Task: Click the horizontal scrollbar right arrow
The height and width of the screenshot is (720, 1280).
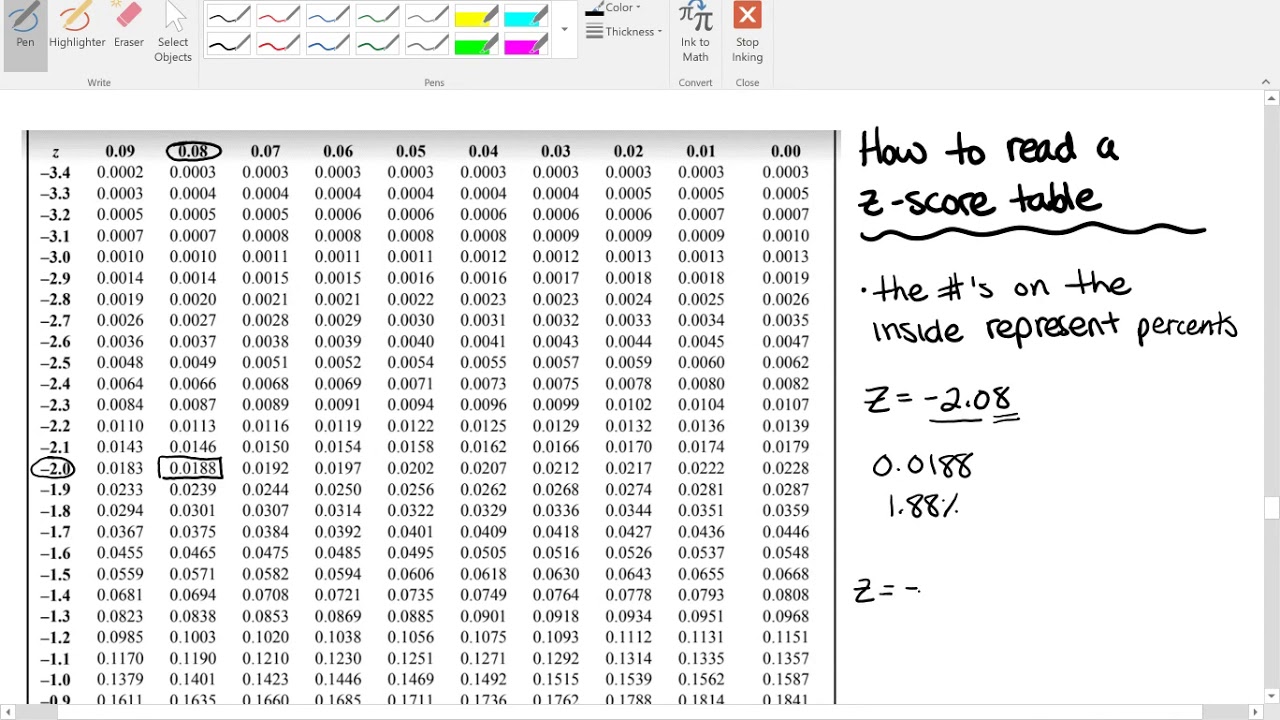Action: pyautogui.click(x=1256, y=712)
